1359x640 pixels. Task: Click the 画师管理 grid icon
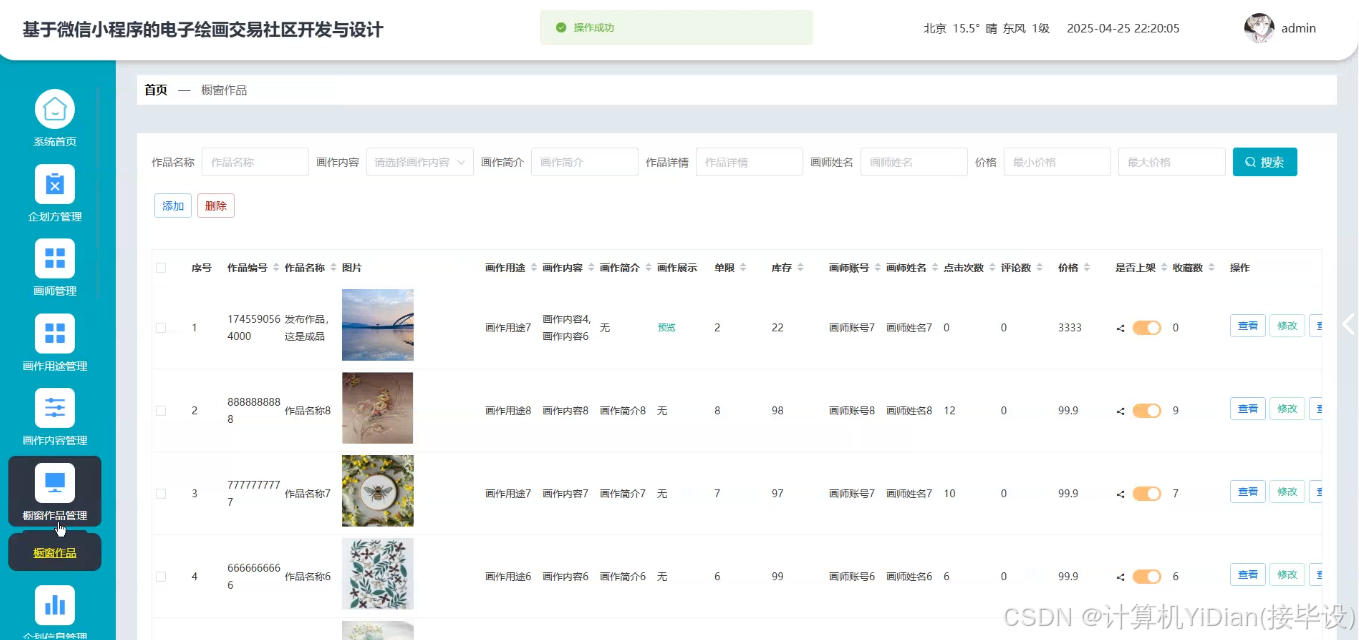[54, 258]
